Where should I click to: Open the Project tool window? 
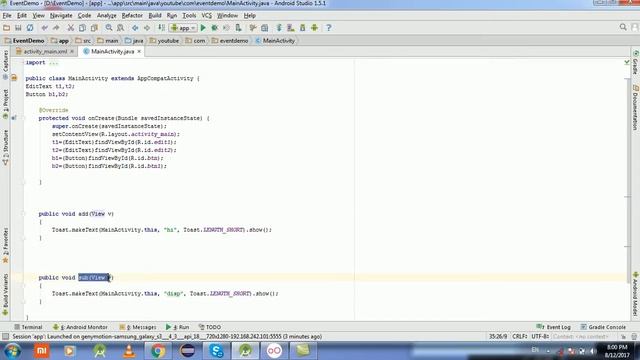coord(5,104)
